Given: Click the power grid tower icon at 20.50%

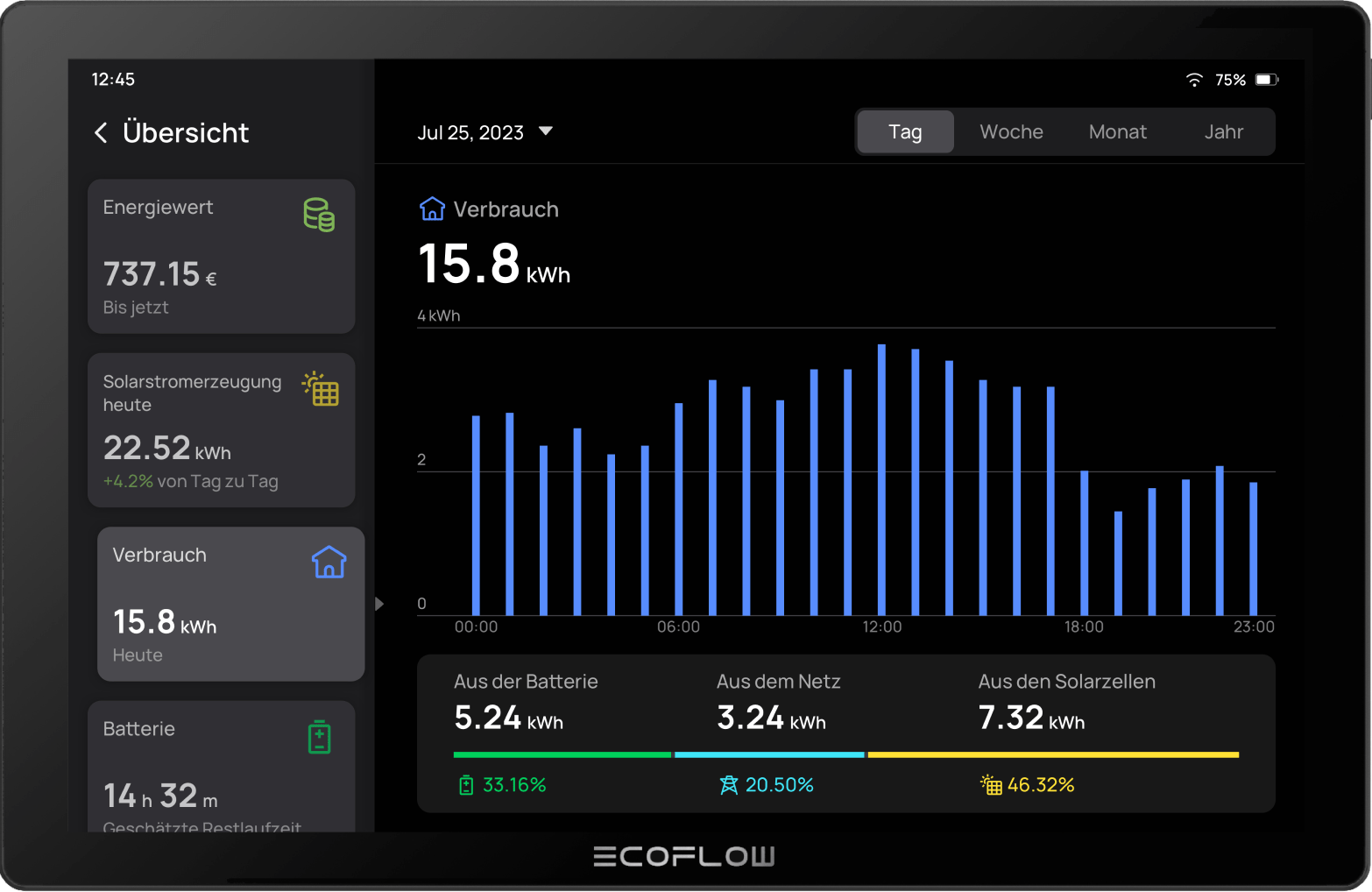Looking at the screenshot, I should point(728,785).
